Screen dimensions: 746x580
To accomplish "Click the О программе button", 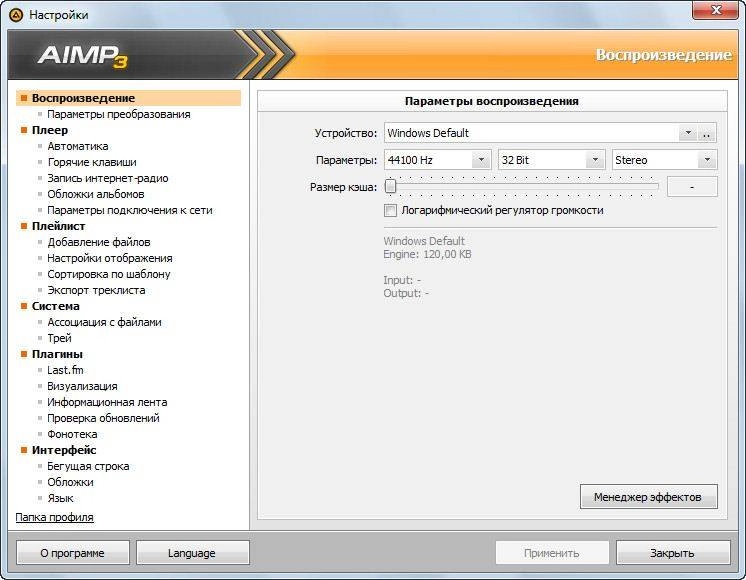I will [72, 553].
